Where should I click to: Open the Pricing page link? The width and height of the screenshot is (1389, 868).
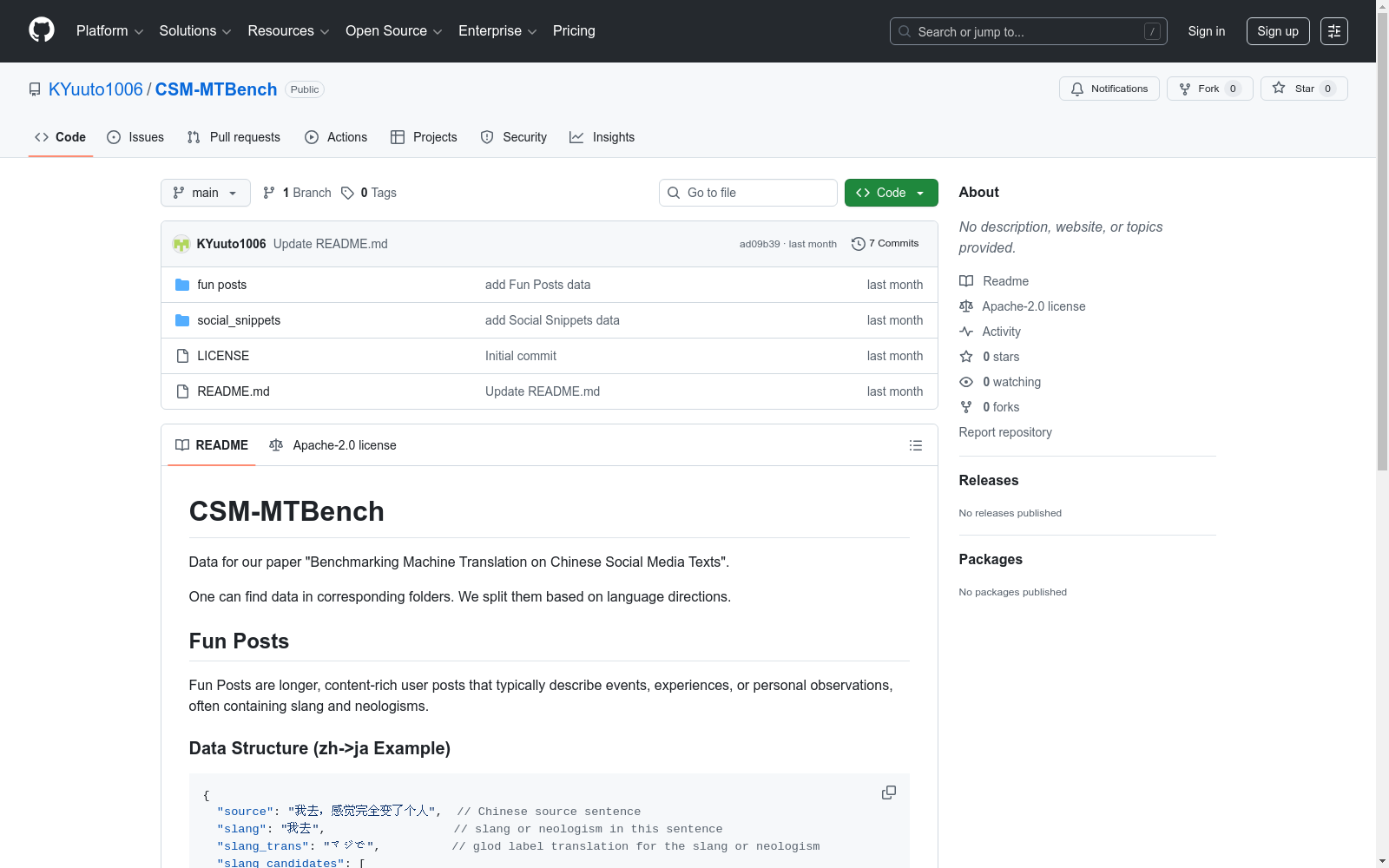click(x=574, y=31)
